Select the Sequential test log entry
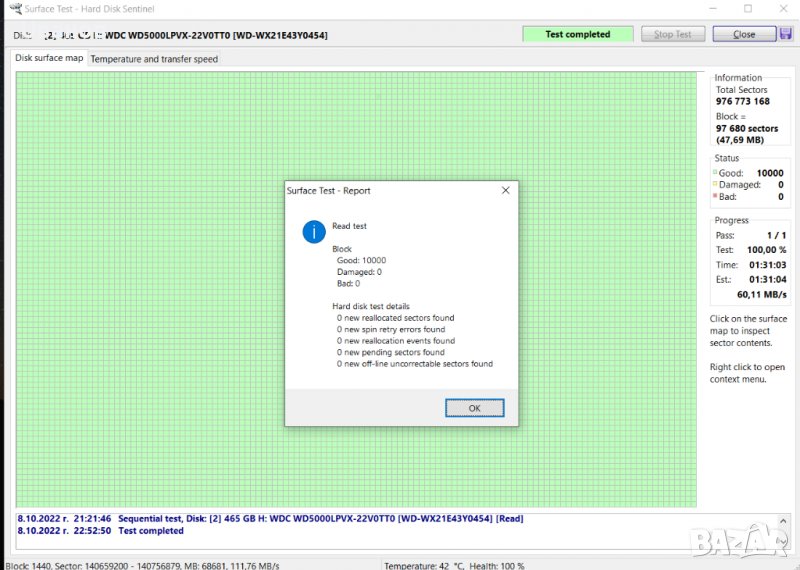 (270, 519)
